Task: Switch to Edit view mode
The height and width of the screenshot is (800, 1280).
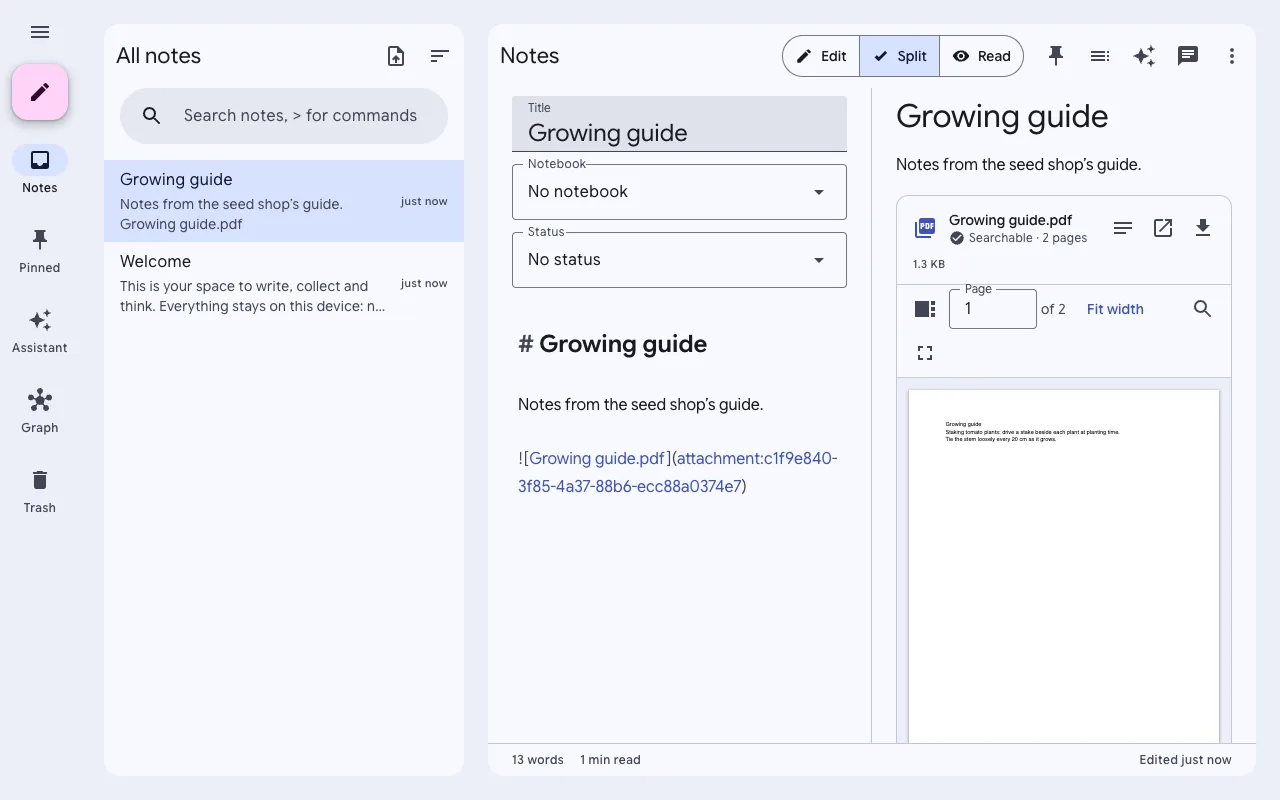Action: click(x=821, y=56)
